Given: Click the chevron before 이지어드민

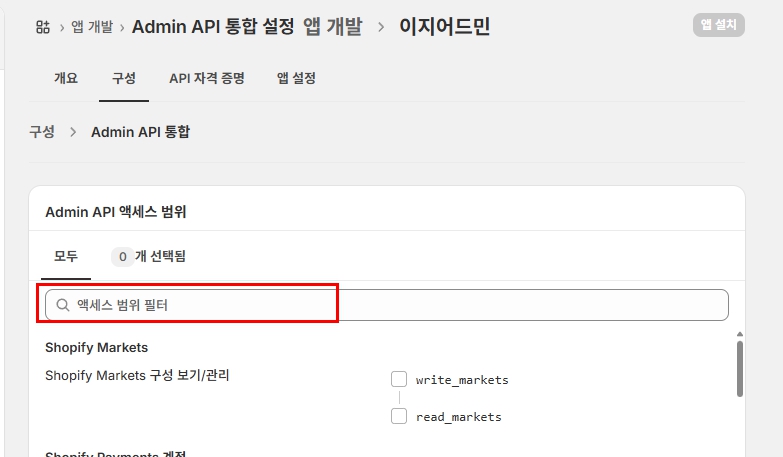Looking at the screenshot, I should (x=381, y=27).
